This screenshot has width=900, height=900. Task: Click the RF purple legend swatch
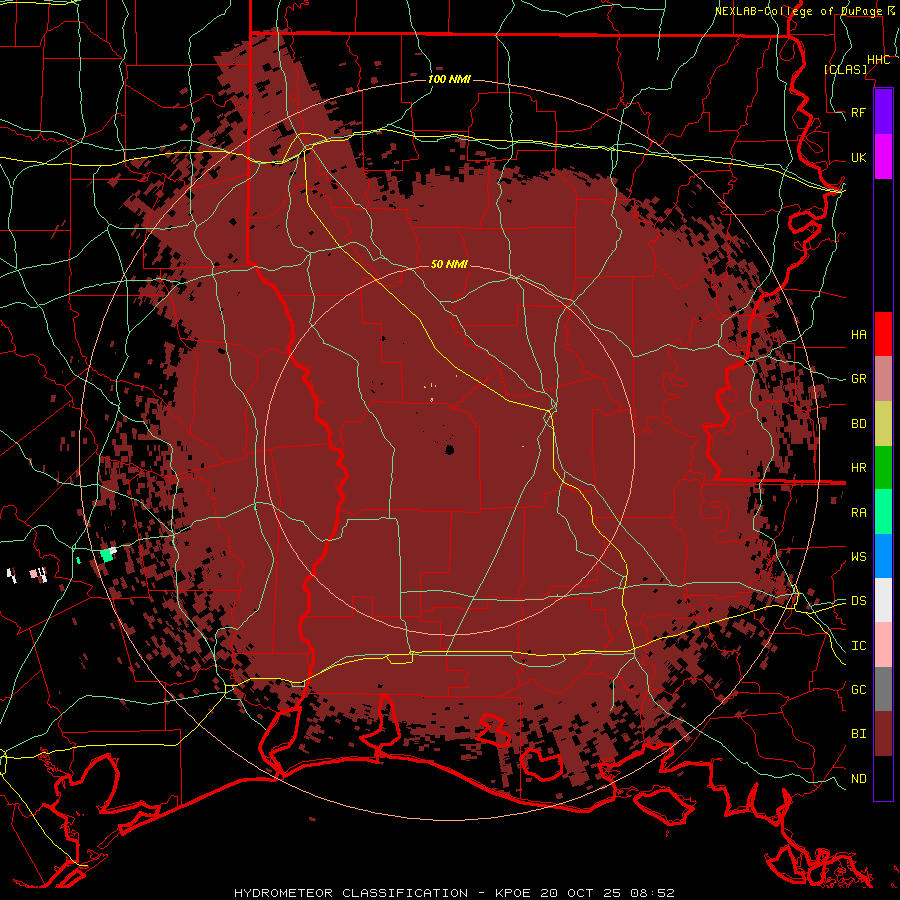pyautogui.click(x=883, y=112)
